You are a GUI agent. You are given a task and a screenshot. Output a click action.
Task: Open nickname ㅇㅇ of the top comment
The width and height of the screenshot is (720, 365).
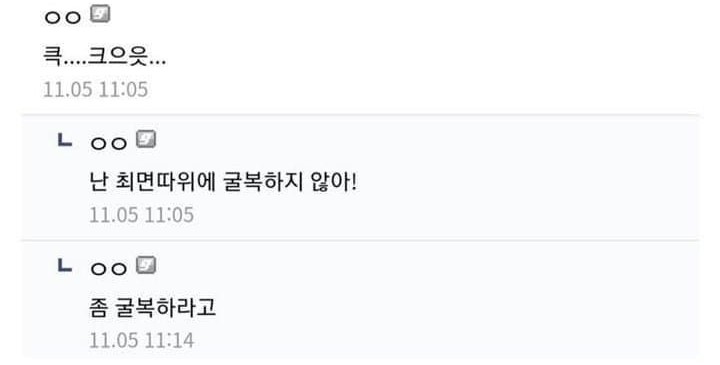click(x=62, y=17)
